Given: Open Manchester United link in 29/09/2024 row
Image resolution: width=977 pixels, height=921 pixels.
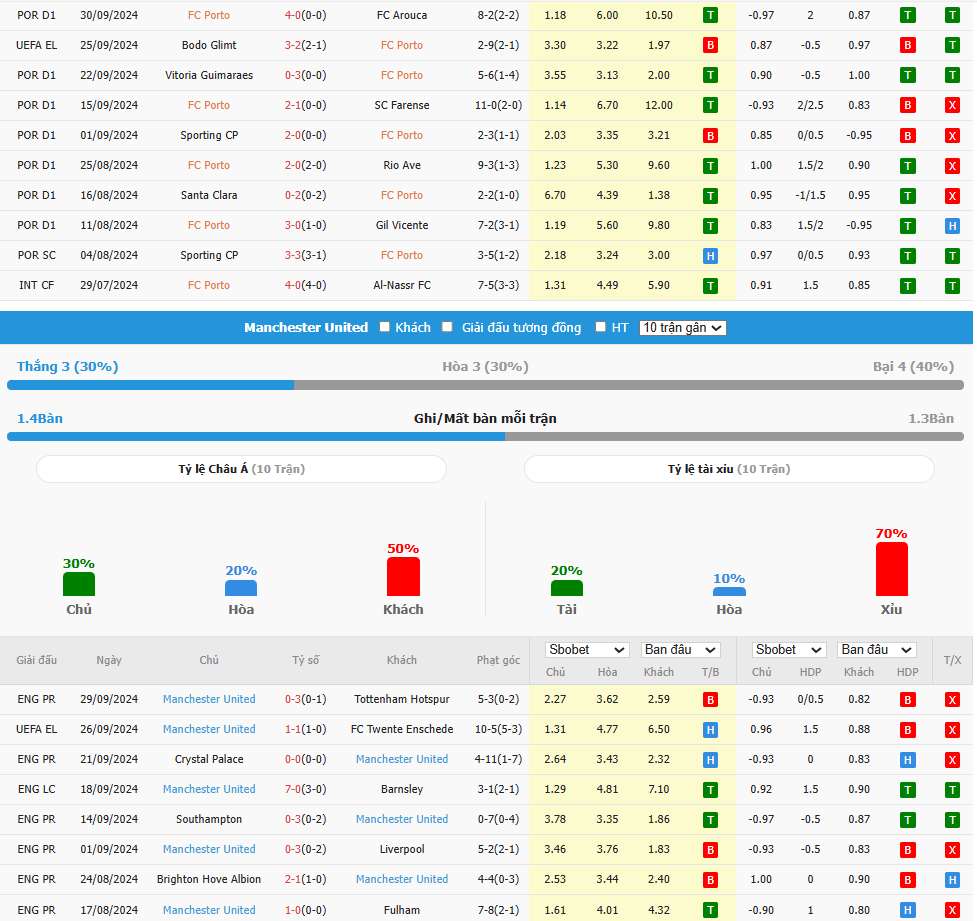Looking at the screenshot, I should [x=209, y=699].
